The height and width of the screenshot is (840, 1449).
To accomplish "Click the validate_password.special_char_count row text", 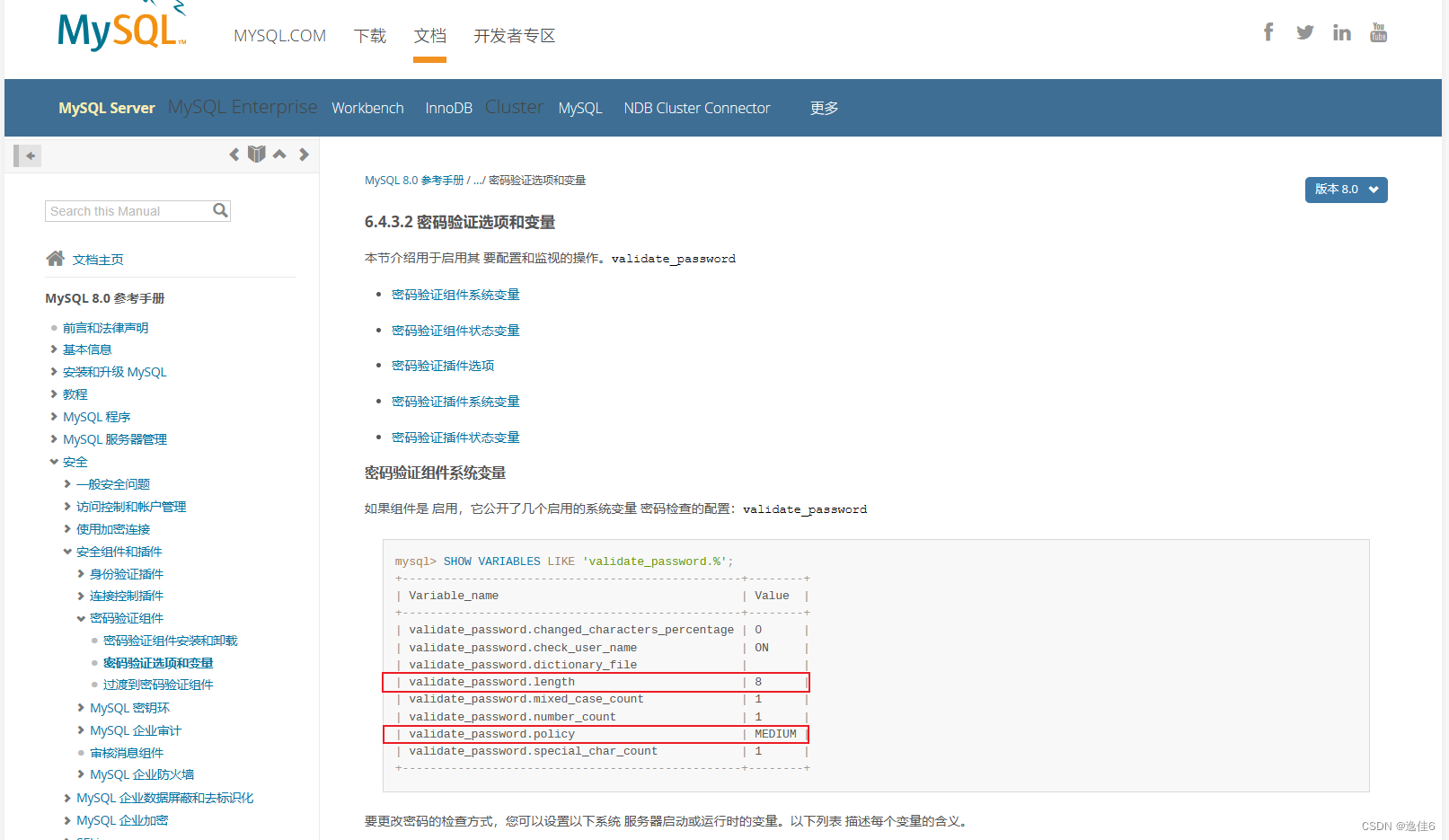I will click(533, 751).
